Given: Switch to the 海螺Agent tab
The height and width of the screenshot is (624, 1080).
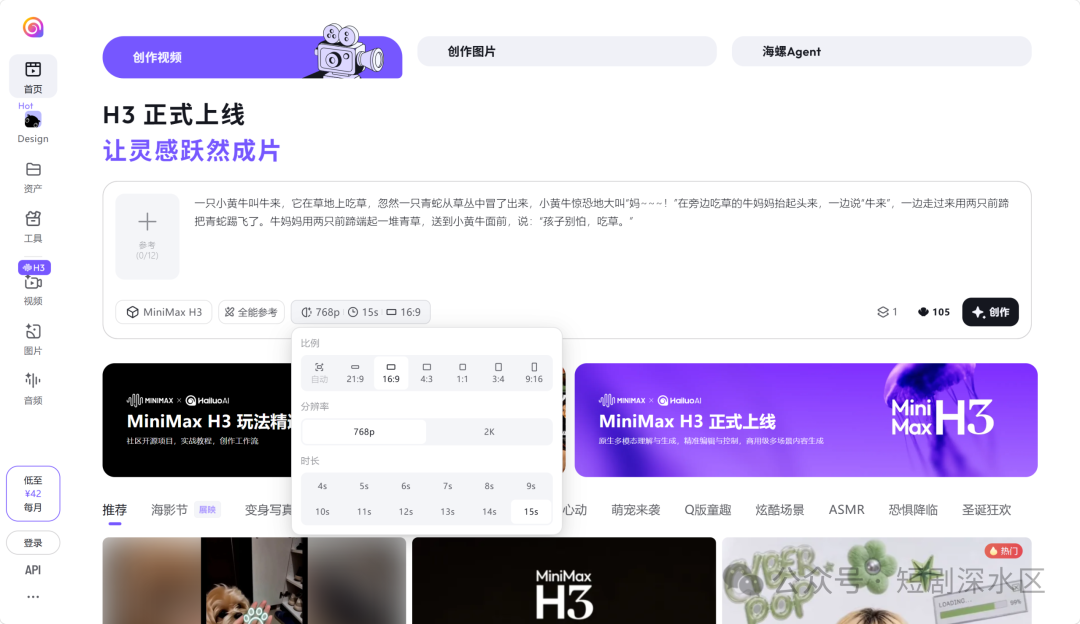Looking at the screenshot, I should pyautogui.click(x=882, y=52).
